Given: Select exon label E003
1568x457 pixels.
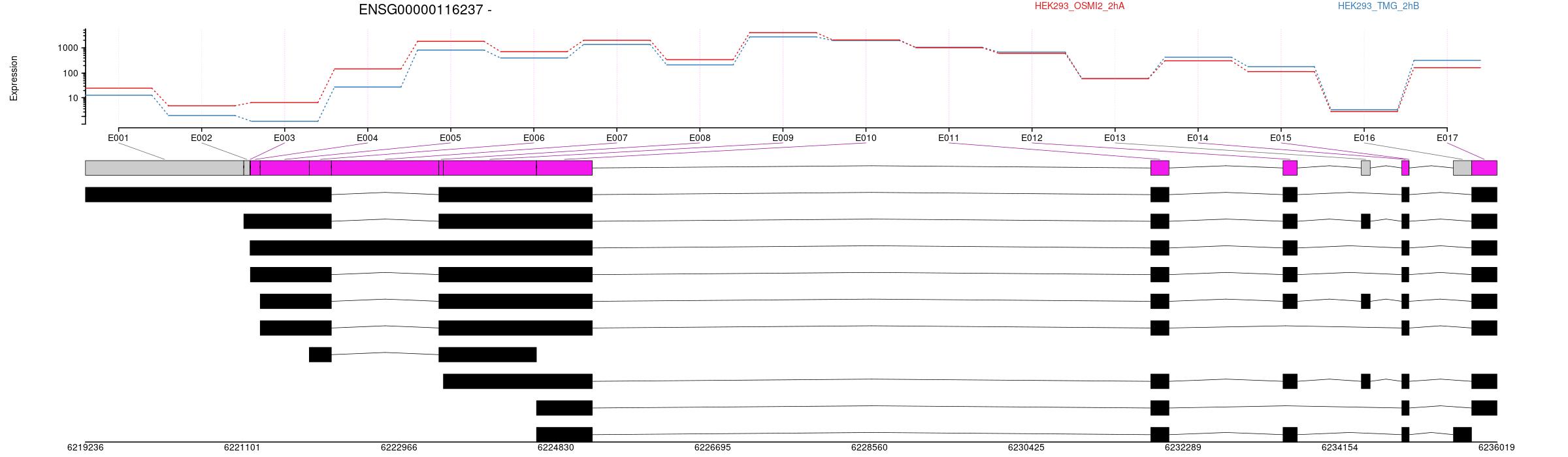Looking at the screenshot, I should (x=284, y=138).
